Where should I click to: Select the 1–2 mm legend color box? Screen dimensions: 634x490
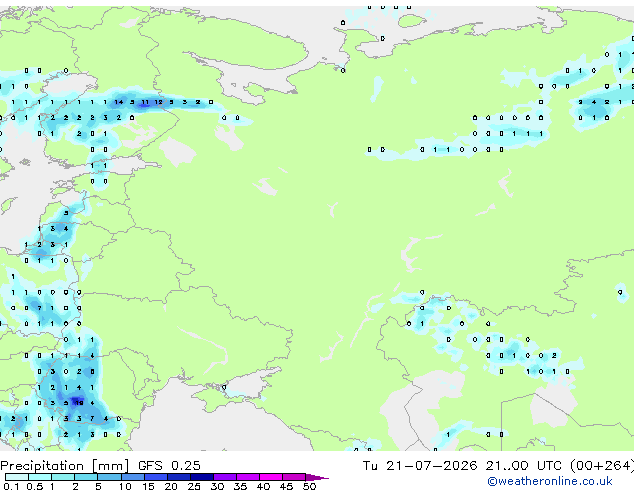[x=63, y=477]
